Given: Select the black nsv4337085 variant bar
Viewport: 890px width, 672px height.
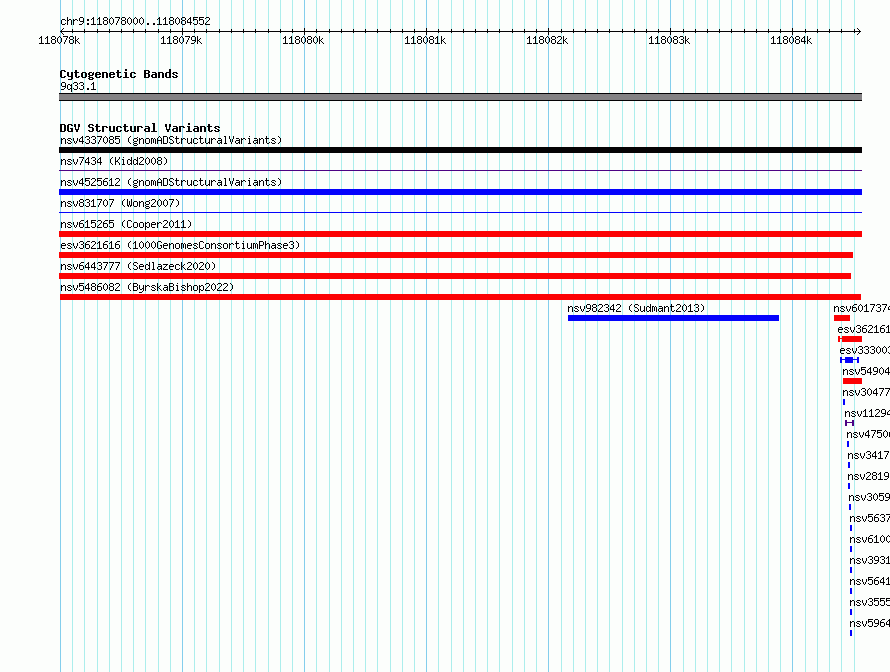Looking at the screenshot, I should coord(460,150).
